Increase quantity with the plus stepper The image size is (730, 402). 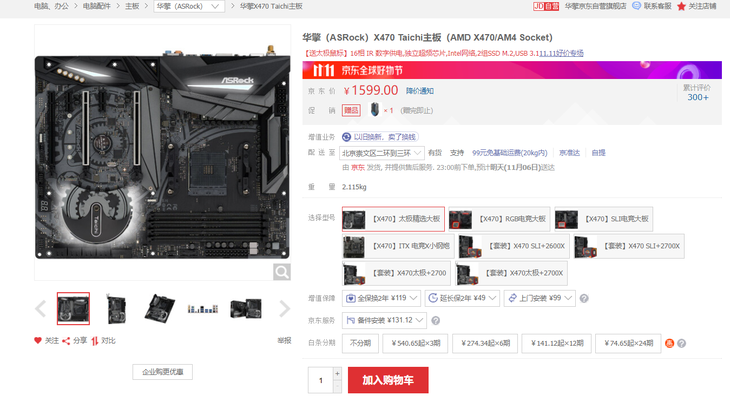pos(338,373)
